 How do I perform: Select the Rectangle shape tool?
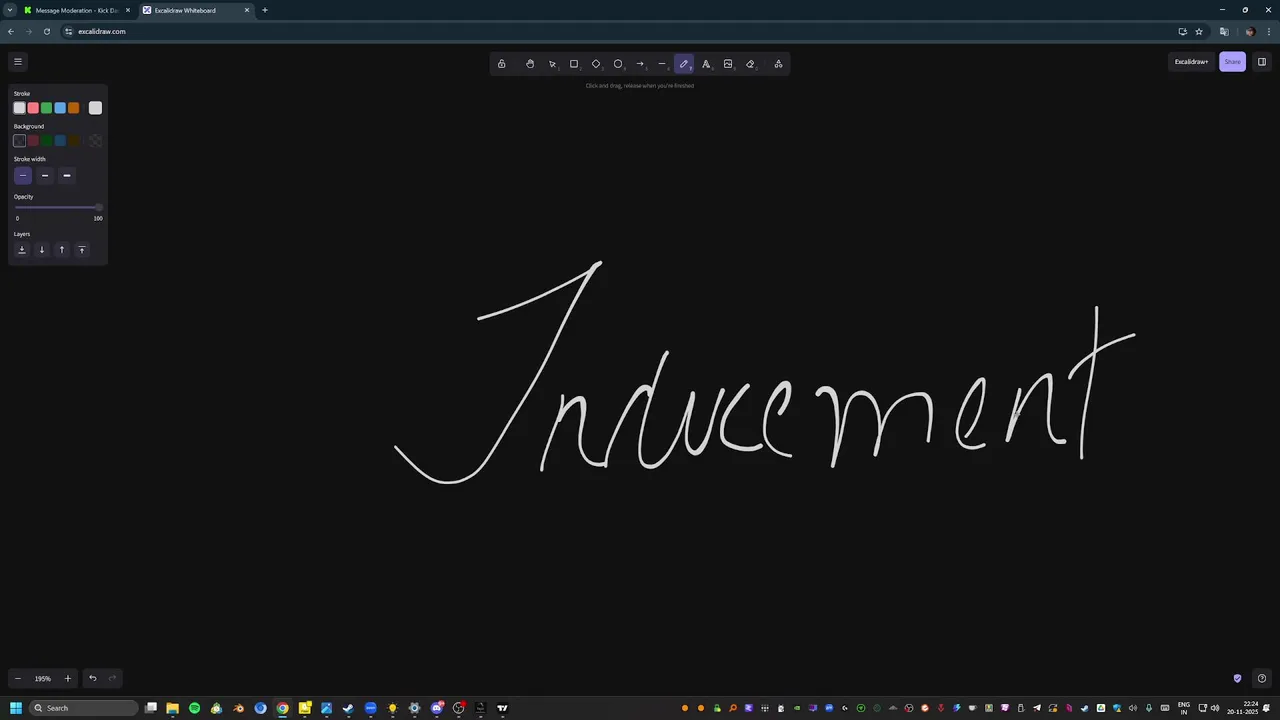click(x=574, y=64)
